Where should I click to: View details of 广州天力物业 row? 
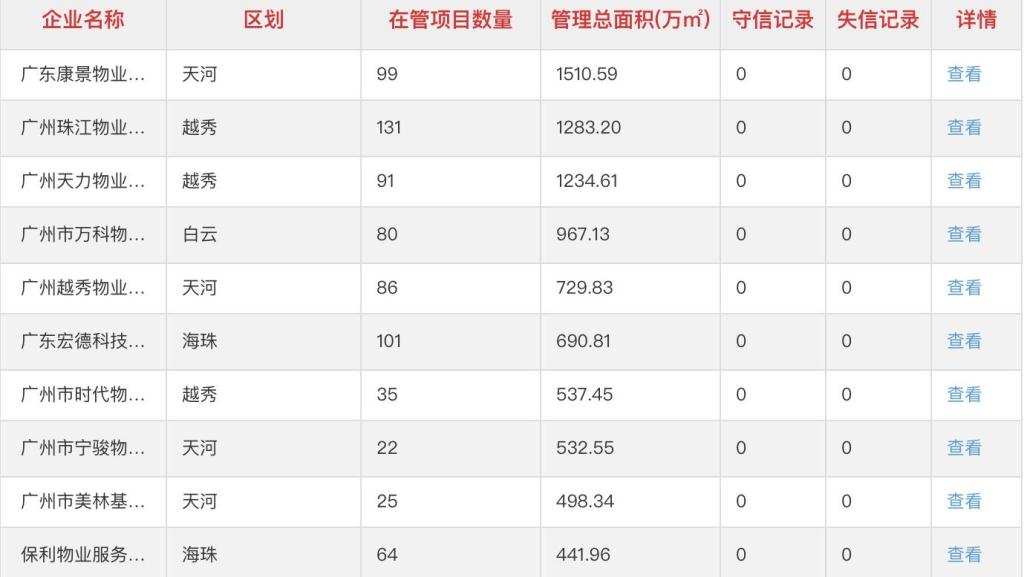click(964, 181)
